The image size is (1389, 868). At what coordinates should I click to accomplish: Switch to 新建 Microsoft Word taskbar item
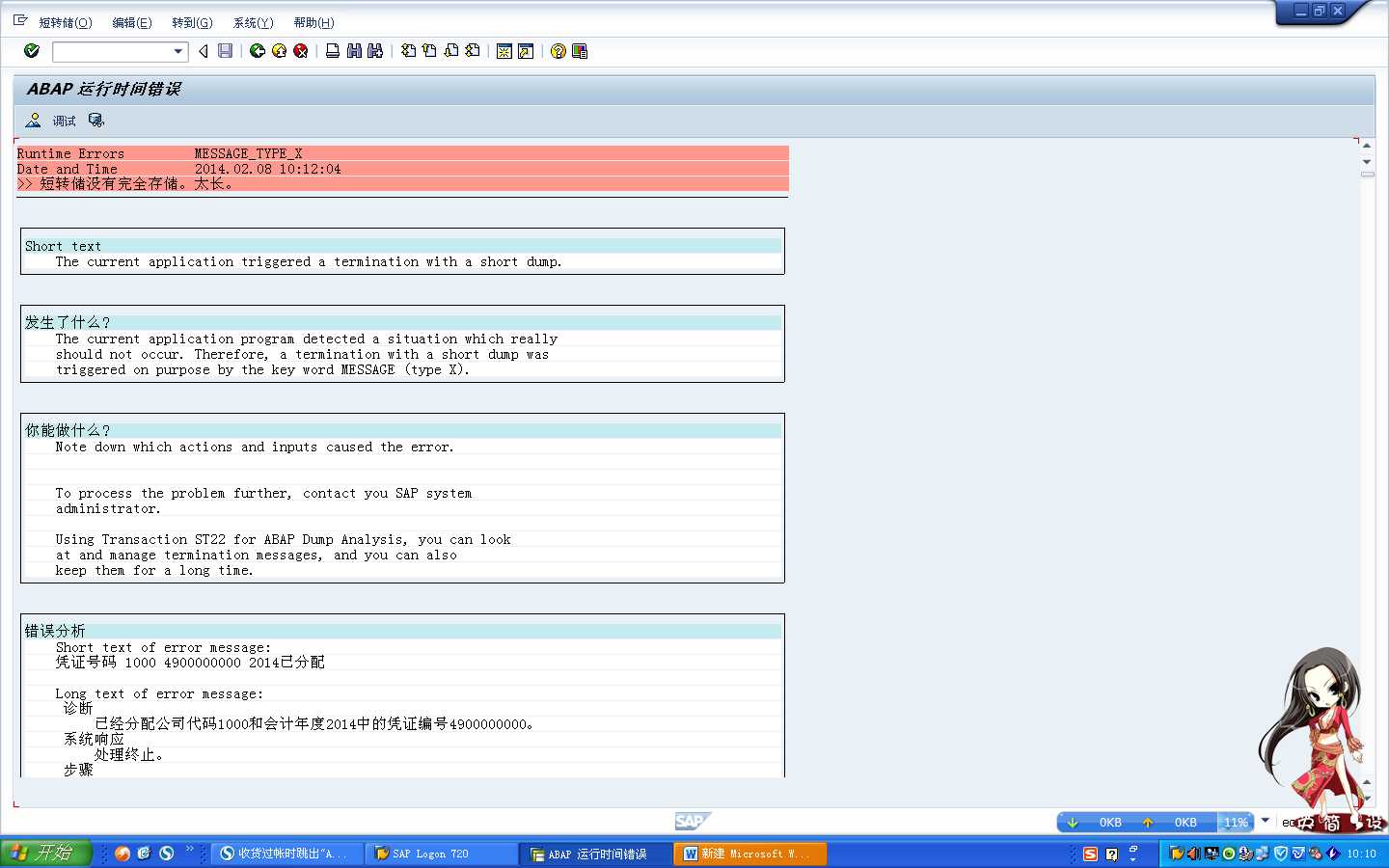click(x=750, y=854)
